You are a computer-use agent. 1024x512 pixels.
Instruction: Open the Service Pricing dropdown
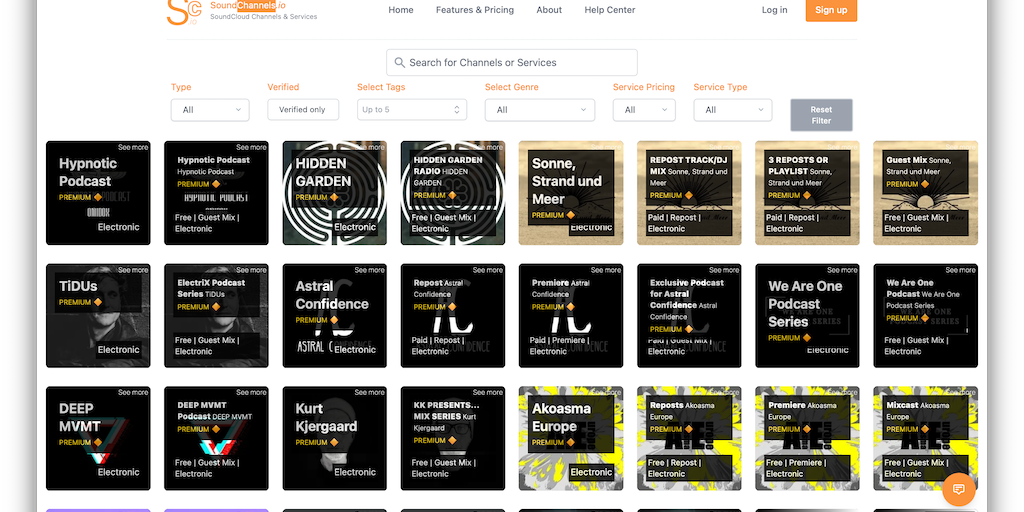644,110
